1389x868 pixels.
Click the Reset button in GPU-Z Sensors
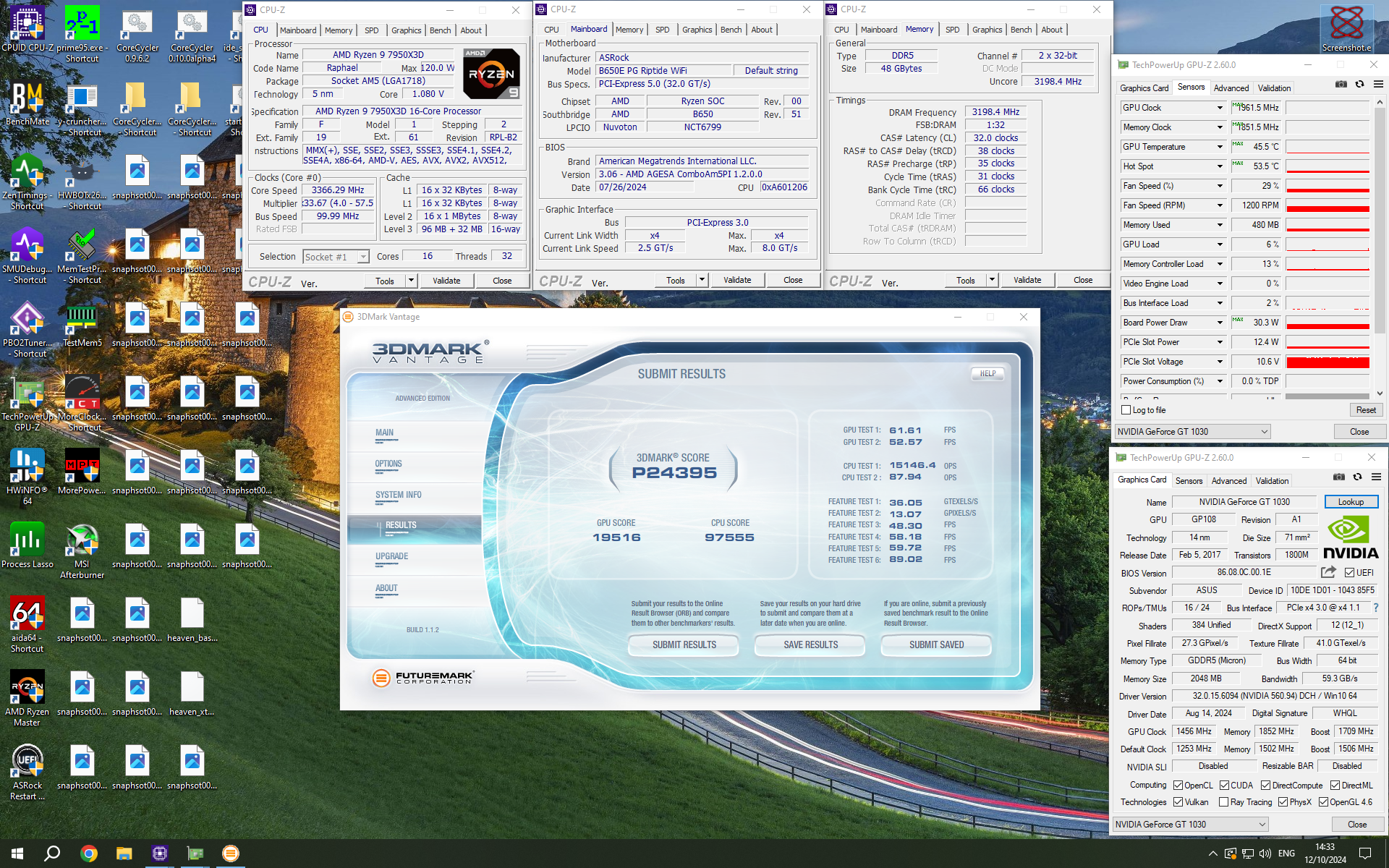tap(1366, 410)
